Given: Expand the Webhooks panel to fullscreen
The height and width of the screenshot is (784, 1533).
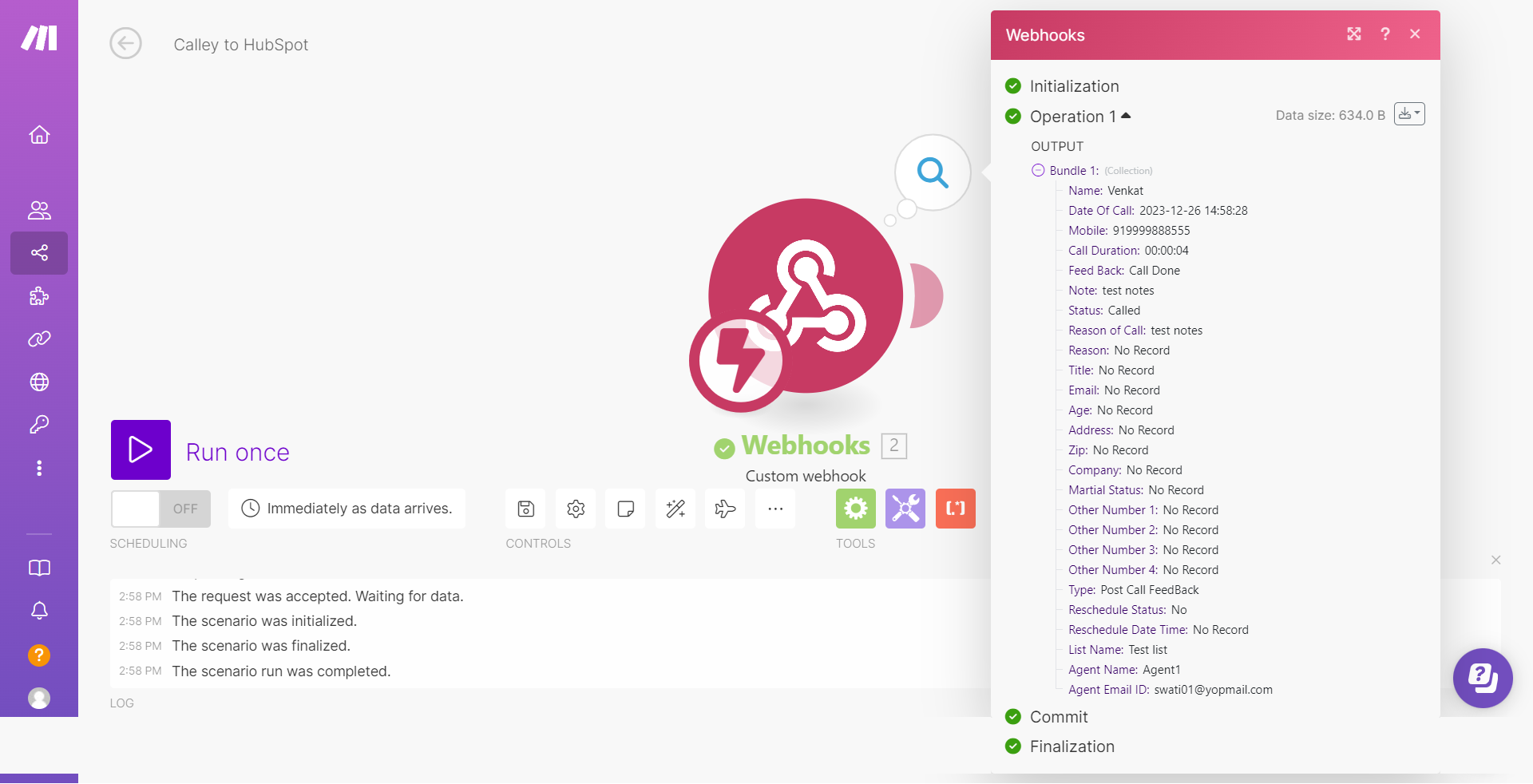Looking at the screenshot, I should (1354, 34).
